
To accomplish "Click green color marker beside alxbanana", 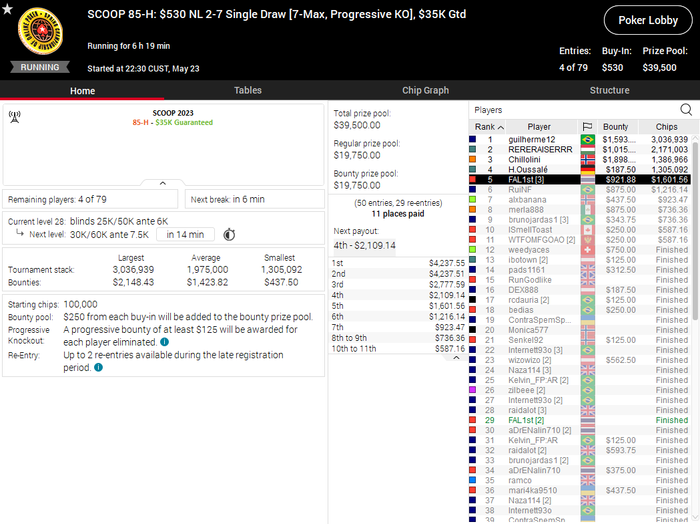I will [x=472, y=200].
